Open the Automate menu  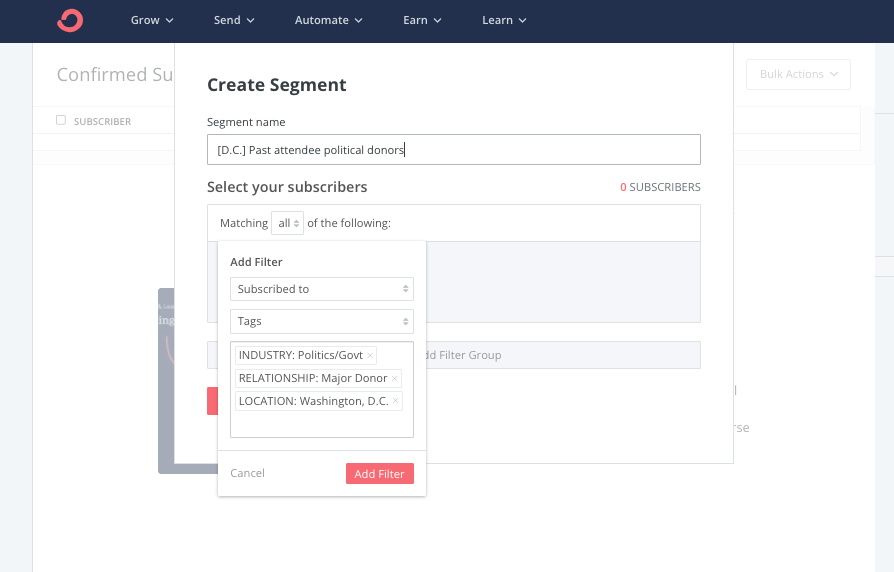[x=328, y=21]
